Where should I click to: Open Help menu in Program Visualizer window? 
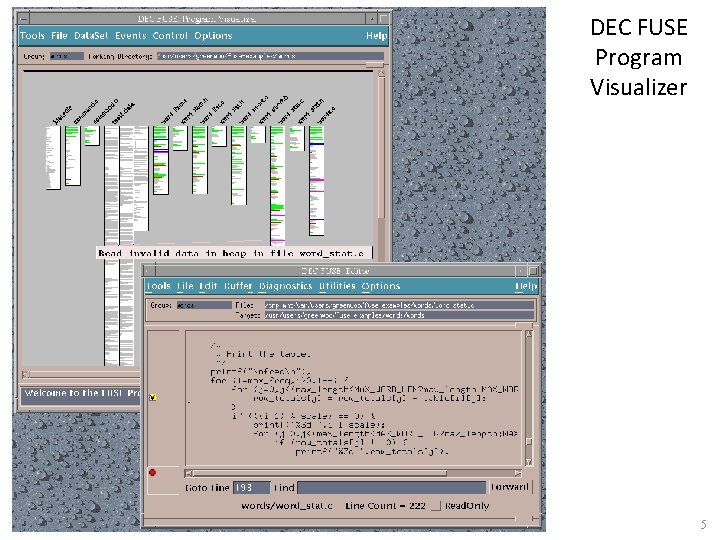point(377,36)
